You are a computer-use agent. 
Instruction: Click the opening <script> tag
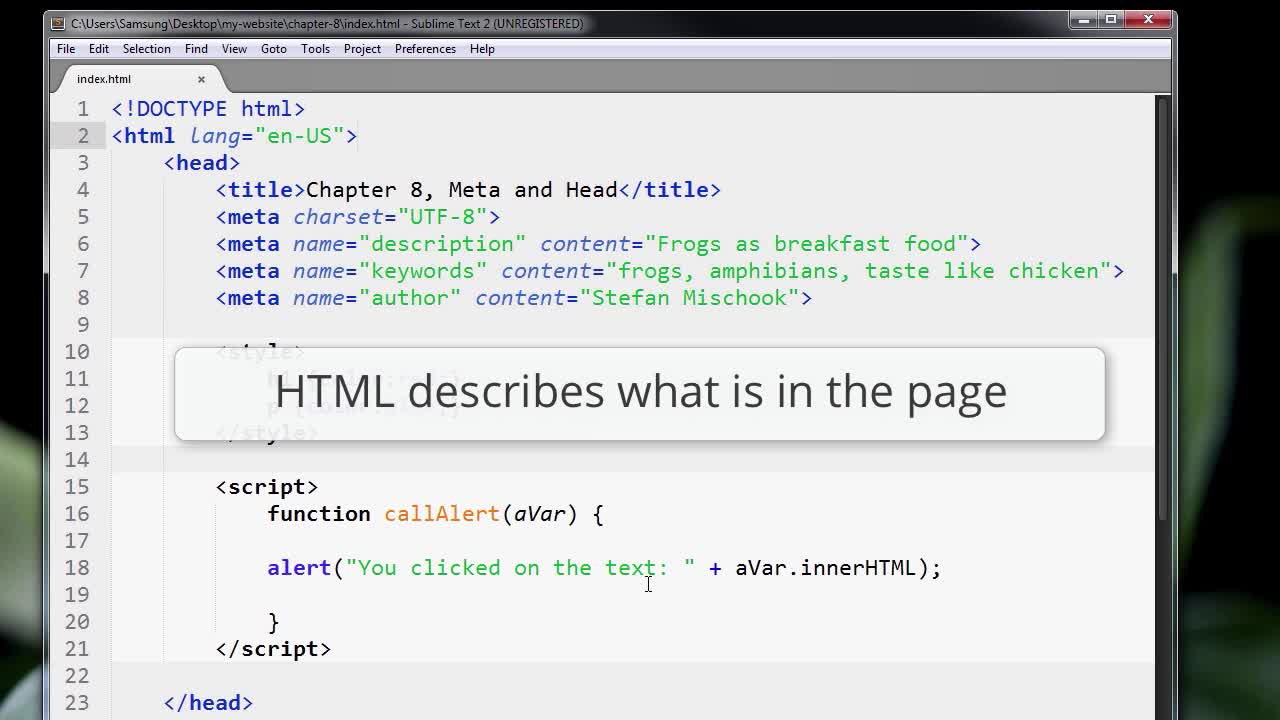coord(267,487)
